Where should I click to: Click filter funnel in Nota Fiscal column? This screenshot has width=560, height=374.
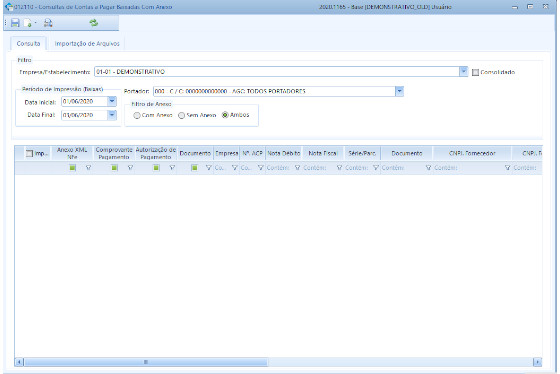coord(339,168)
